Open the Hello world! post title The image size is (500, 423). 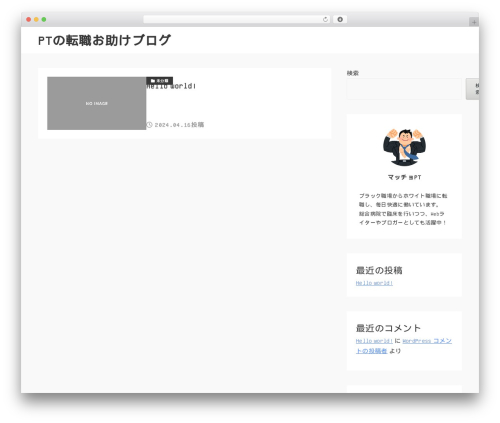[171, 86]
